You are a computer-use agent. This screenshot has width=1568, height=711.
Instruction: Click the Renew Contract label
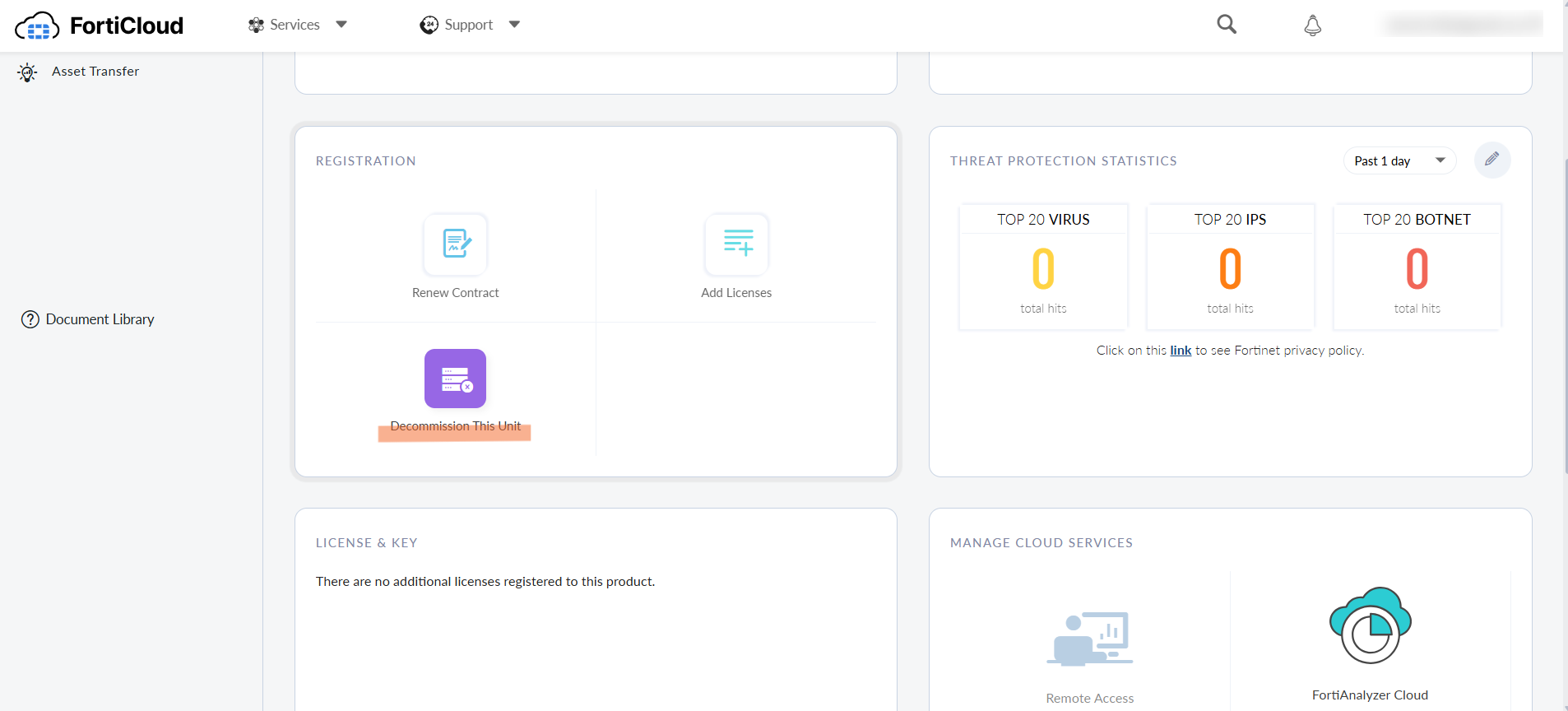456,293
